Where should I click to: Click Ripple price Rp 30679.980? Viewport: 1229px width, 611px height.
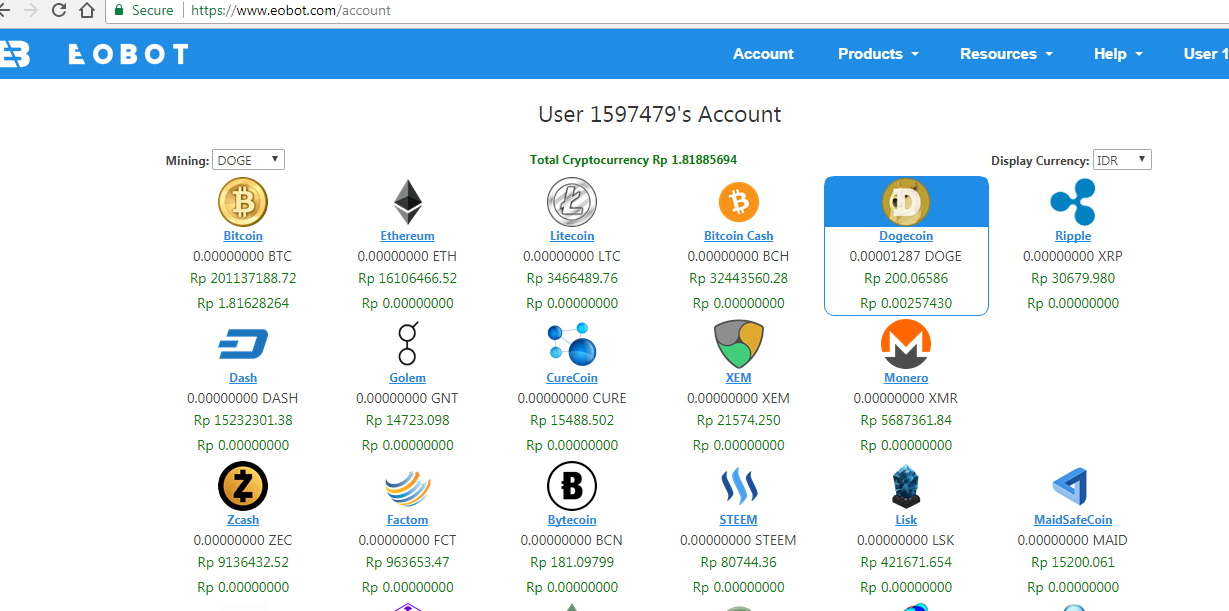1073,279
